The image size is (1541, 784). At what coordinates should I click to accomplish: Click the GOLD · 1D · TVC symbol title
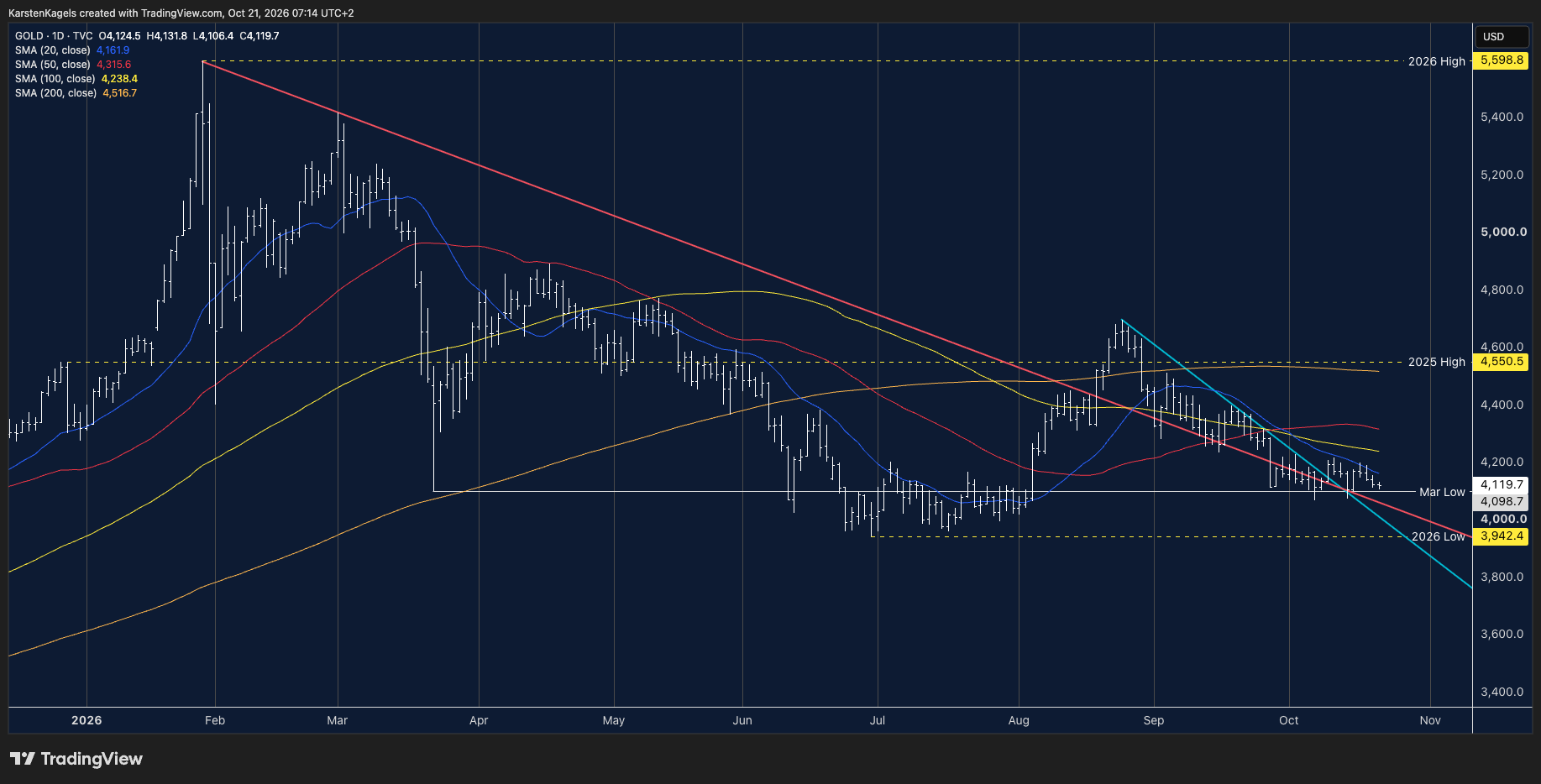pos(54,36)
